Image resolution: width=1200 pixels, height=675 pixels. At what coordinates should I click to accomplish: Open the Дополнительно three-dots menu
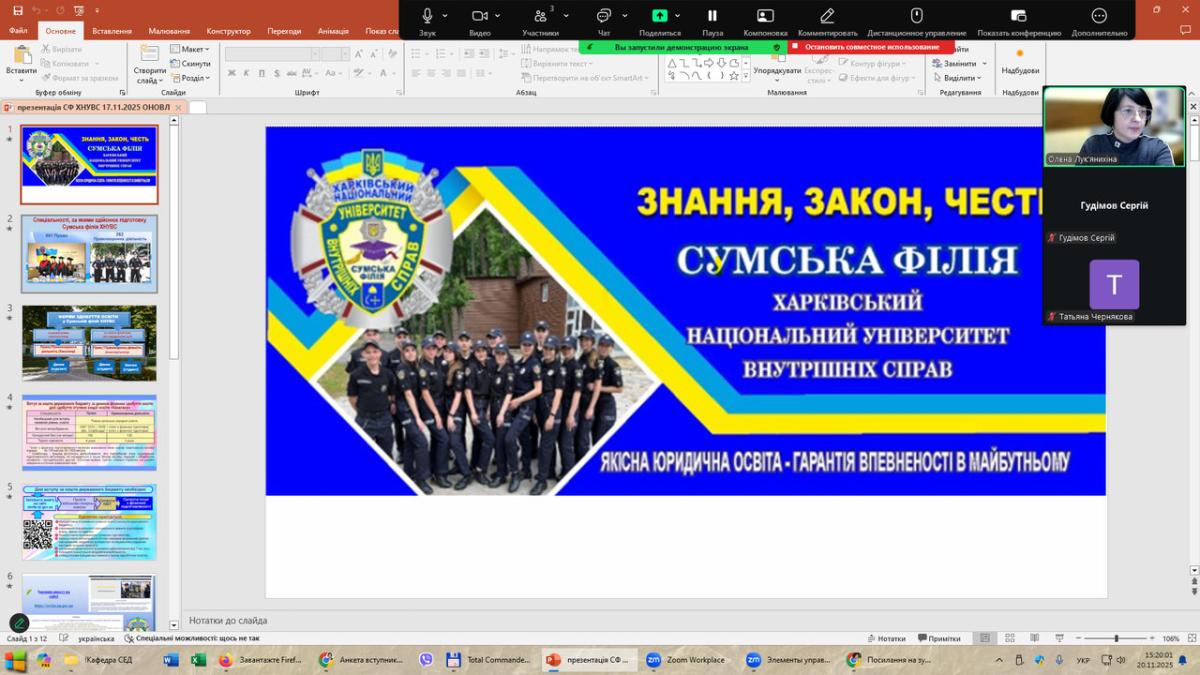1099,15
